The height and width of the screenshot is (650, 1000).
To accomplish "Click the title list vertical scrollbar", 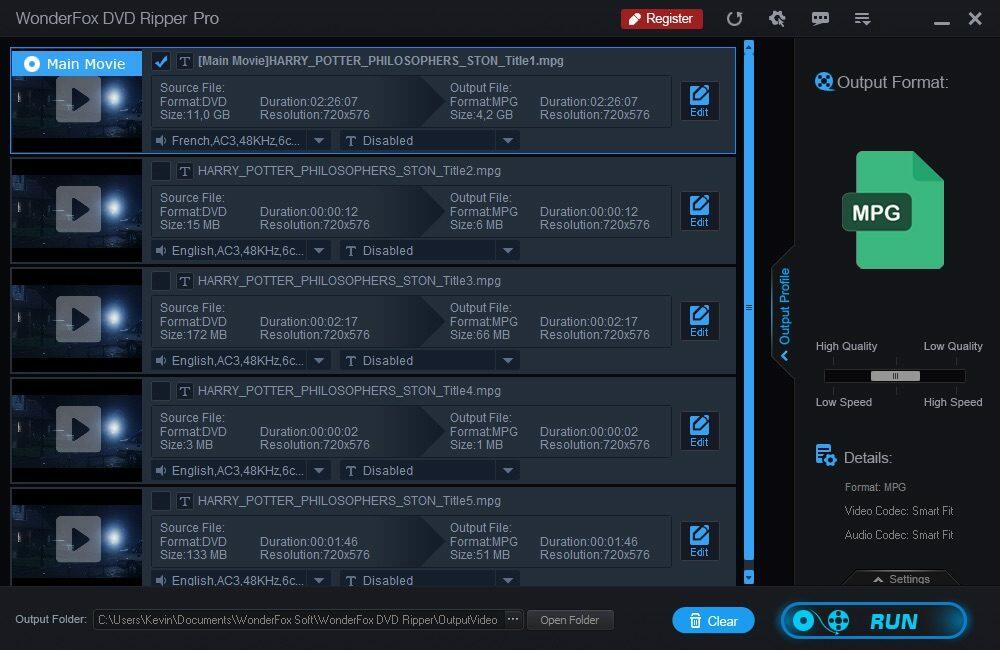I will click(749, 306).
